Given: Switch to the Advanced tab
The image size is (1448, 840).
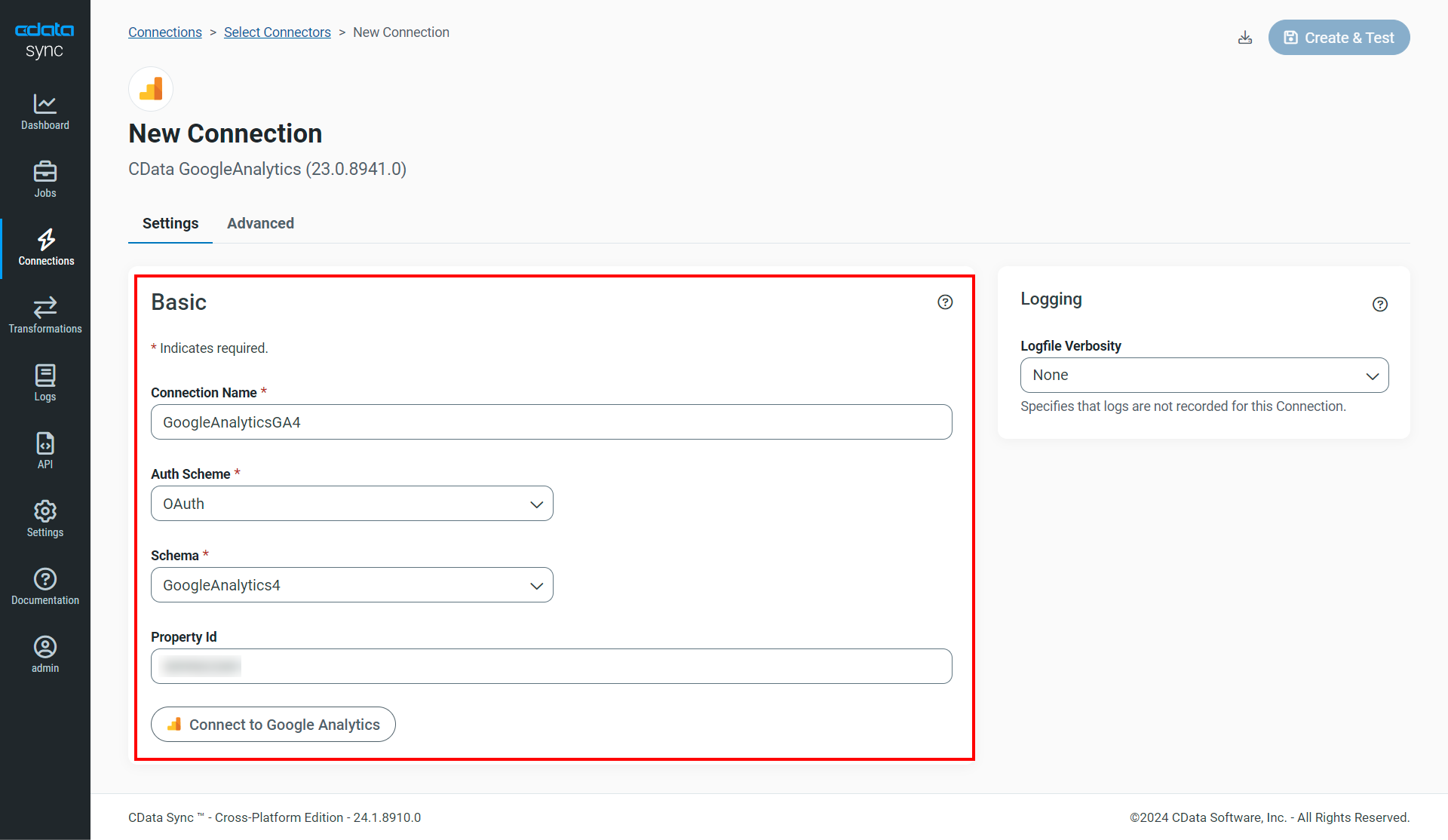Looking at the screenshot, I should [x=261, y=223].
